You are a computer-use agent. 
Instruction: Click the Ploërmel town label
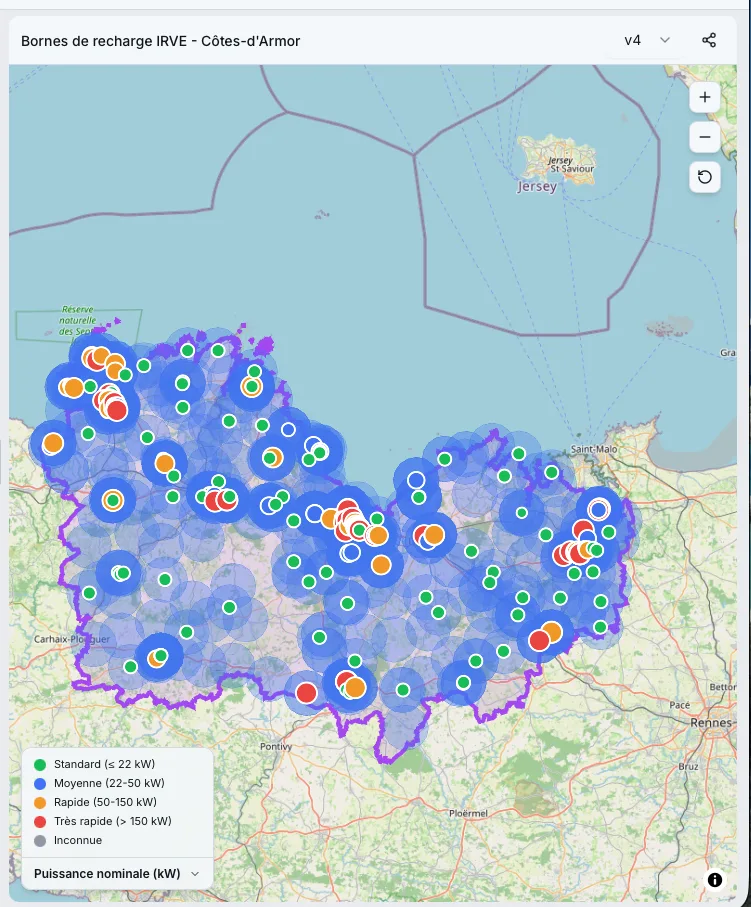[x=468, y=813]
